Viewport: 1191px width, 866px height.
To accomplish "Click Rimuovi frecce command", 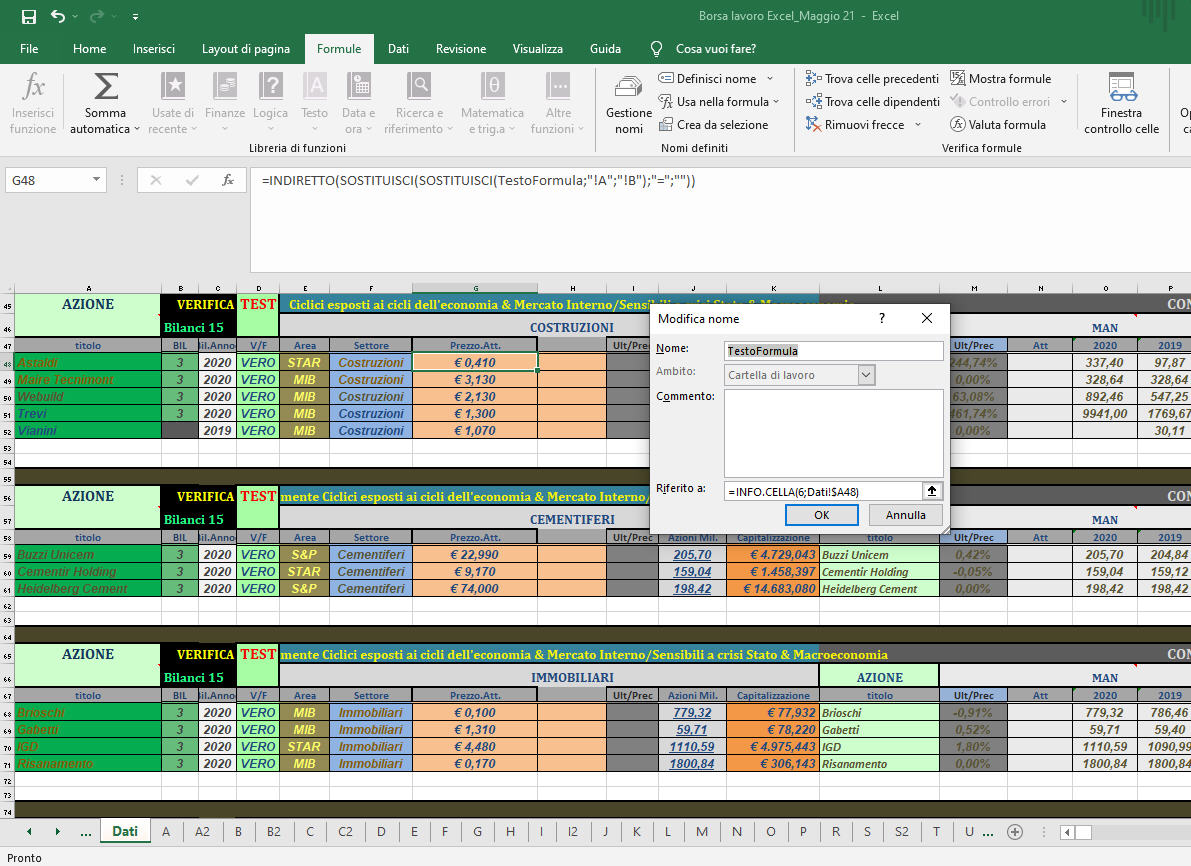I will pos(856,125).
